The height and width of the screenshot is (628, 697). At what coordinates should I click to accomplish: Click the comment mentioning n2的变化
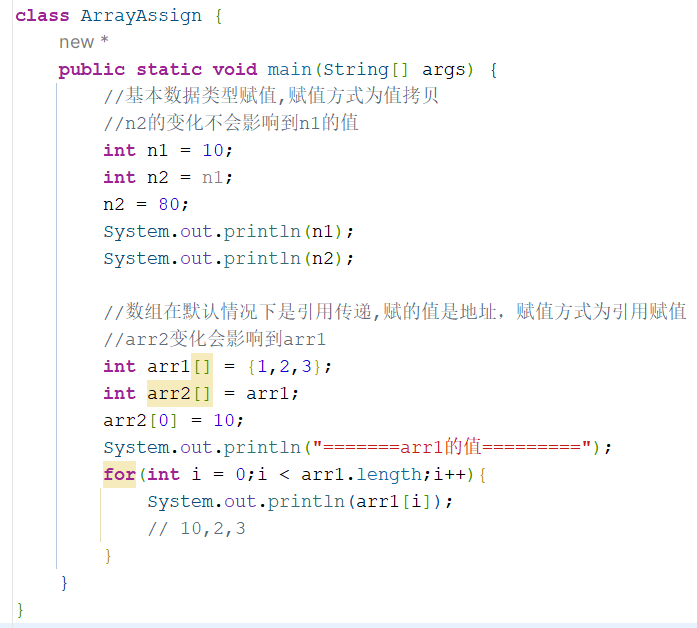[230, 123]
